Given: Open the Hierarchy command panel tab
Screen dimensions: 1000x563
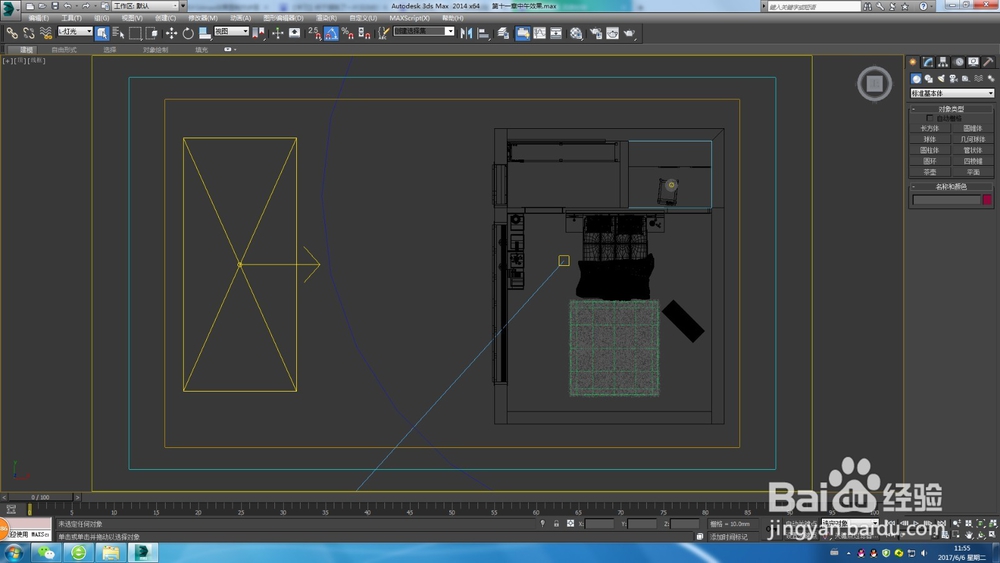Looking at the screenshot, I should (943, 62).
